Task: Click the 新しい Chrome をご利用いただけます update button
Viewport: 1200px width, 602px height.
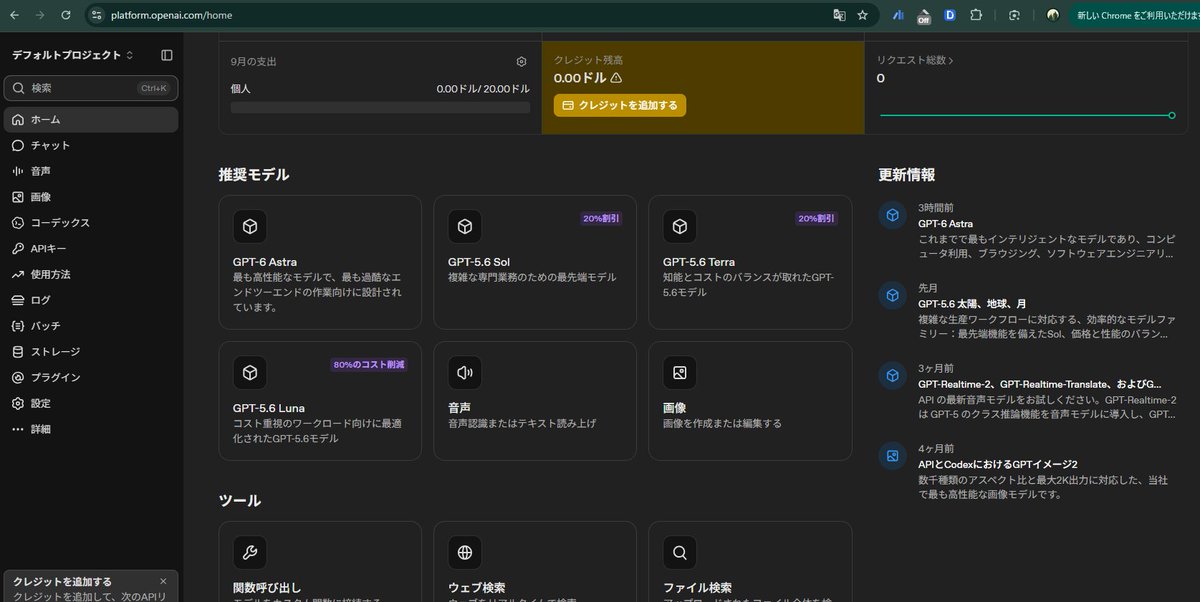Action: 1136,15
